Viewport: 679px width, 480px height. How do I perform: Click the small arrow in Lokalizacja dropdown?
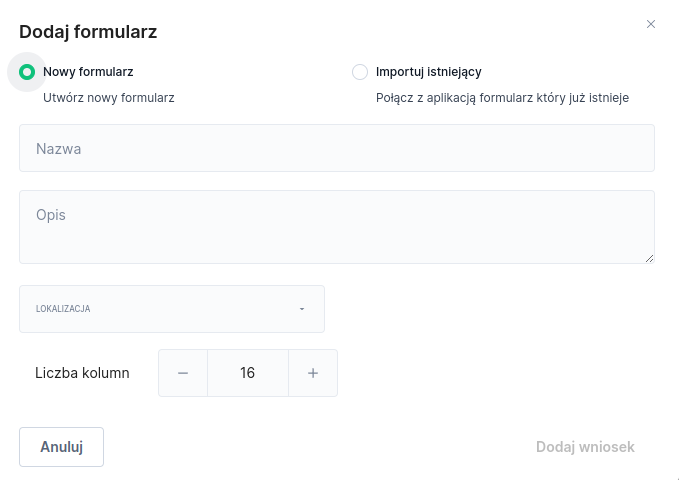(x=302, y=309)
